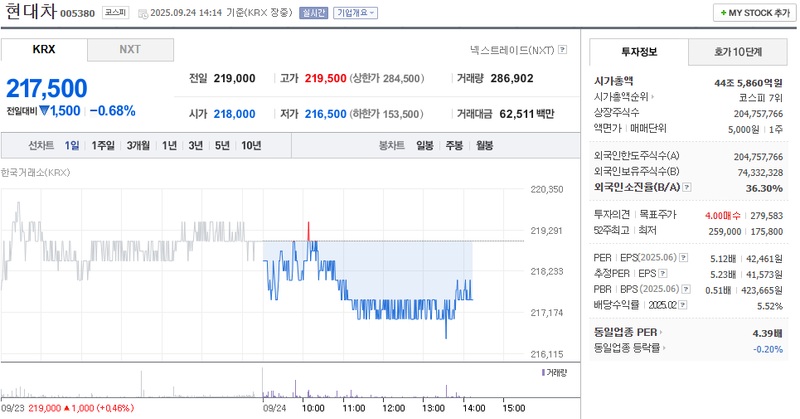The height and width of the screenshot is (419, 800).
Task: Click the MY STOCK 추가 button
Action: pyautogui.click(x=755, y=13)
